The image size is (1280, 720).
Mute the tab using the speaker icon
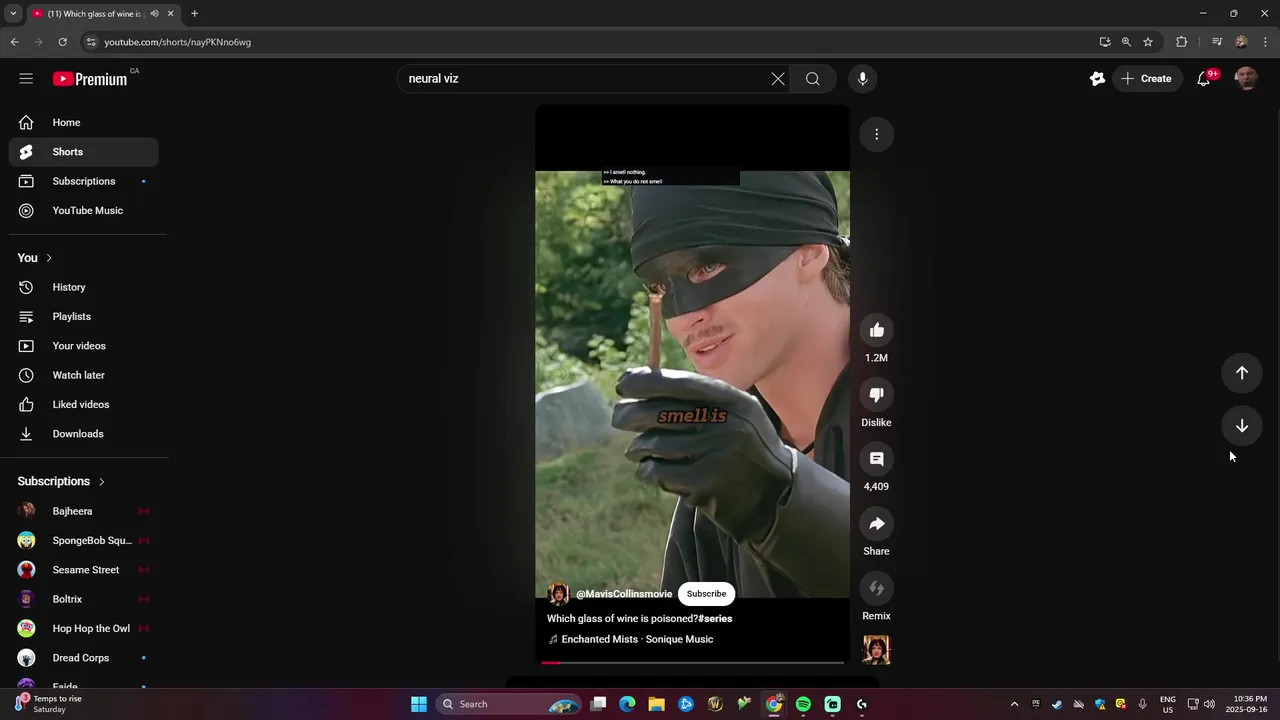154,14
